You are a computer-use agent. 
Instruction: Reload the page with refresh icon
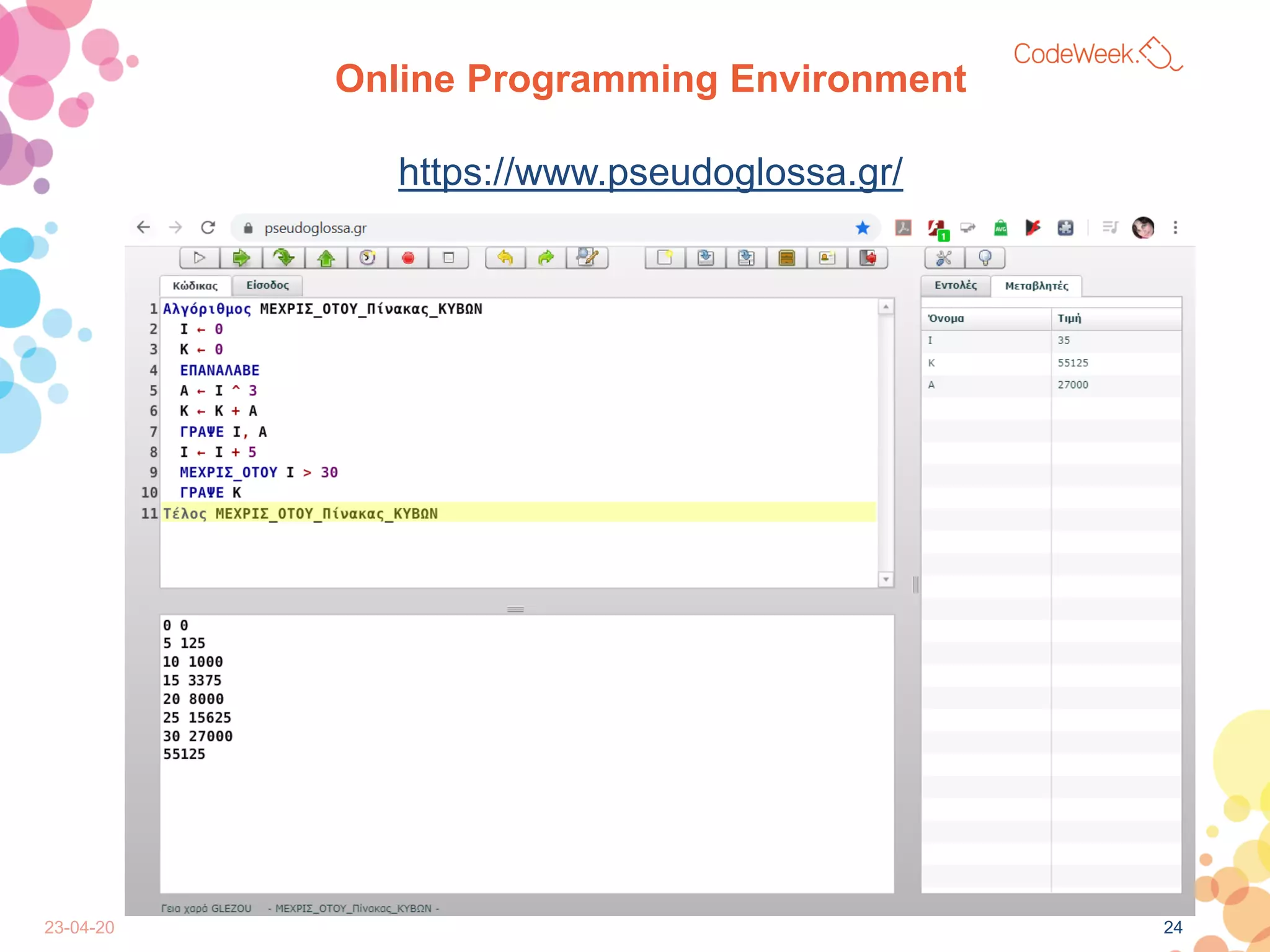(x=208, y=227)
